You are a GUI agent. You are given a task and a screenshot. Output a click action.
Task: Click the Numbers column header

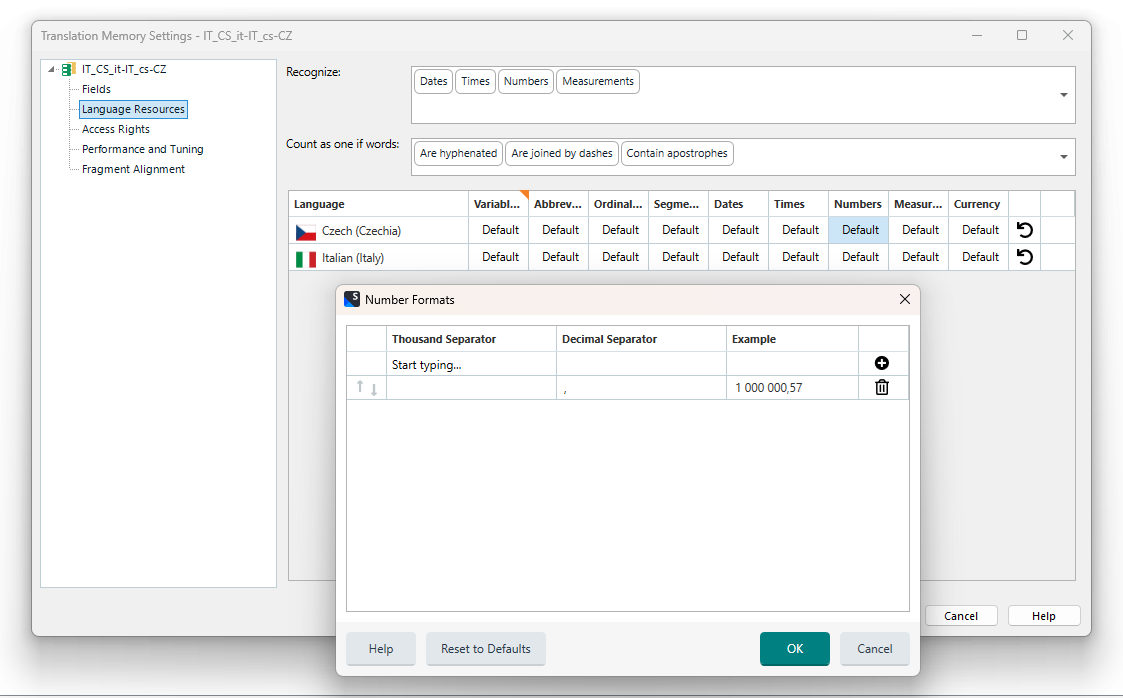click(859, 204)
